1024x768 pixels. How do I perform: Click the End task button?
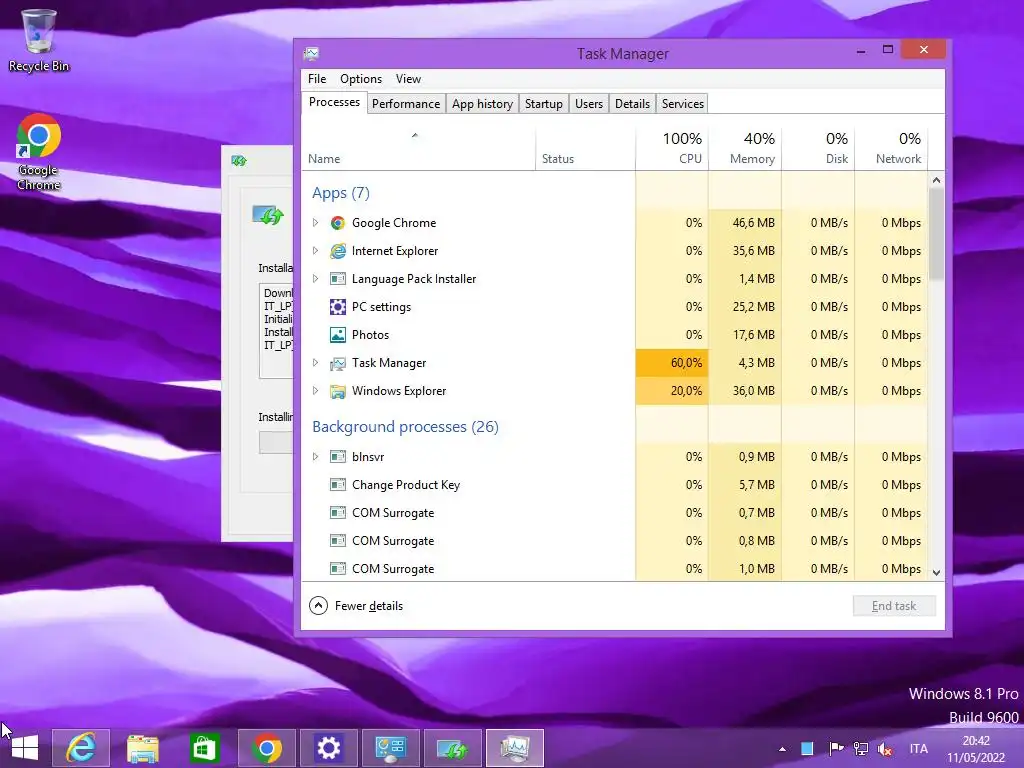[x=894, y=606]
